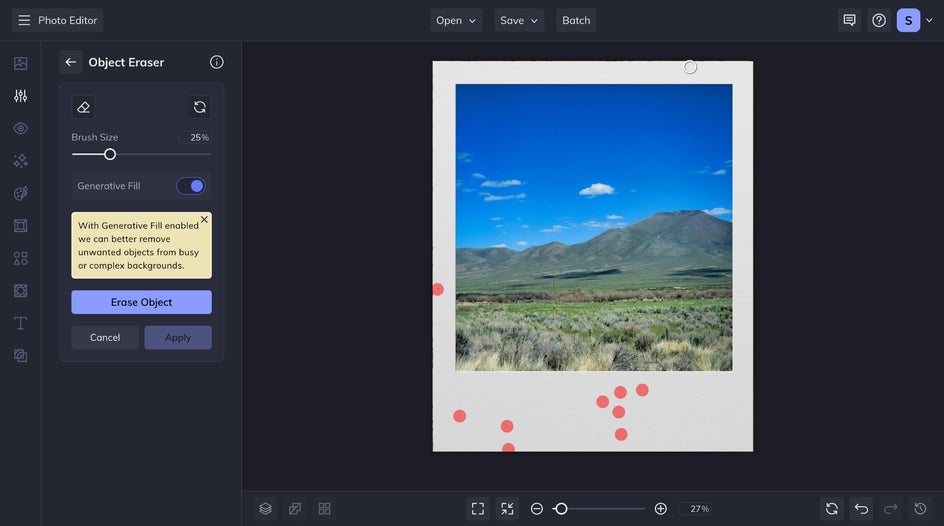This screenshot has height=526, width=944.
Task: Cancel the Object Eraser changes
Action: point(105,338)
